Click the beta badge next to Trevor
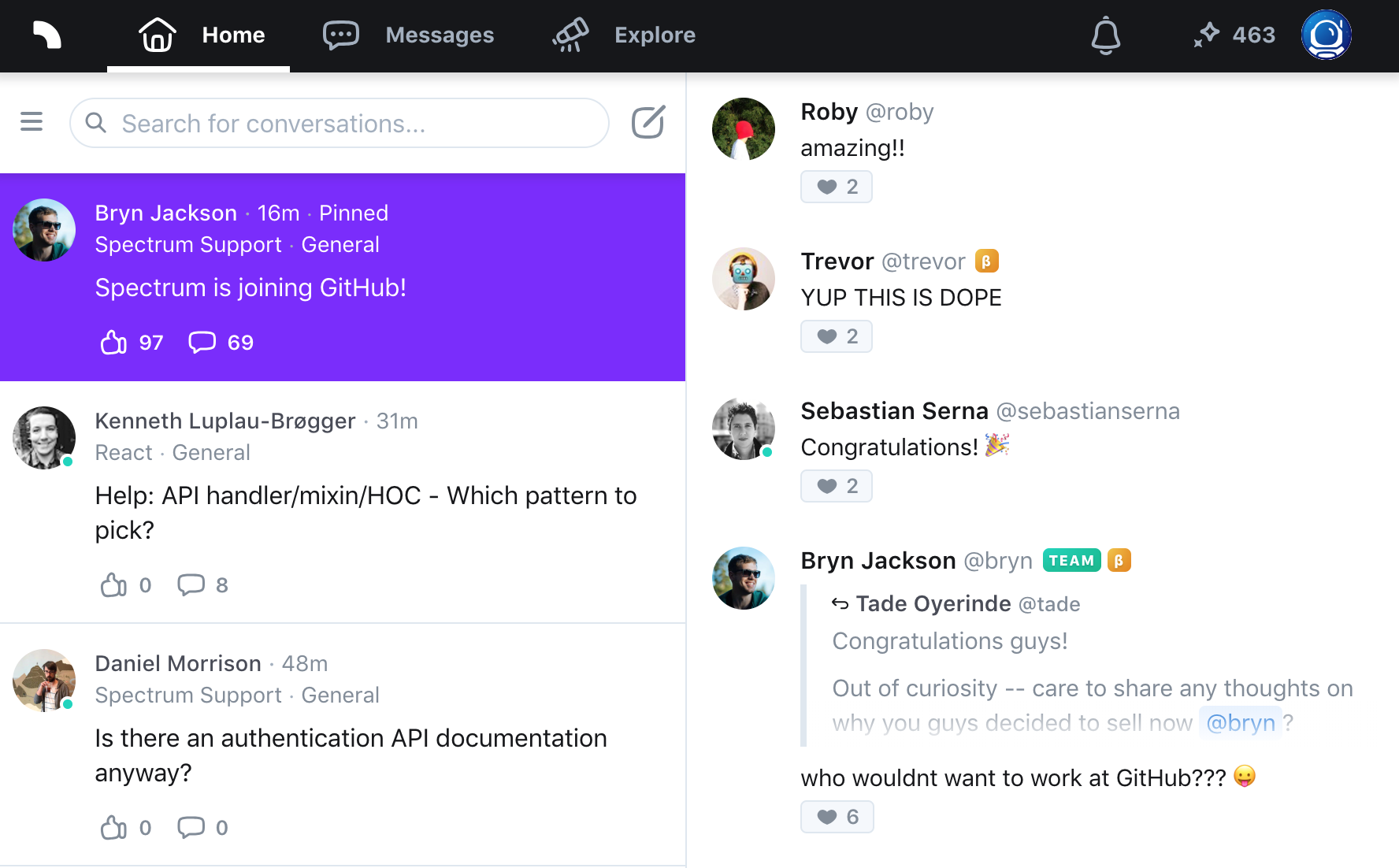Viewport: 1399px width, 868px height. pyautogui.click(x=987, y=261)
